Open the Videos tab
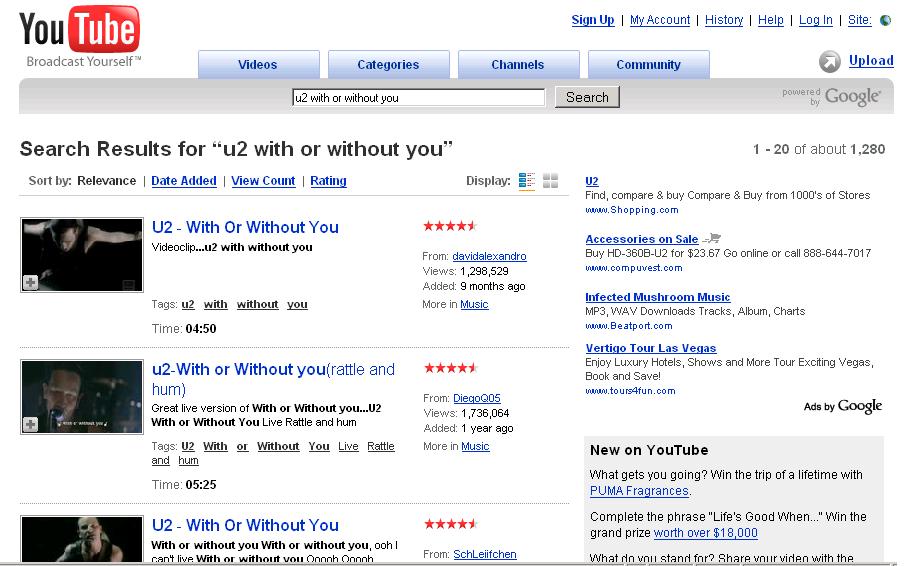The image size is (916, 566). (258, 65)
